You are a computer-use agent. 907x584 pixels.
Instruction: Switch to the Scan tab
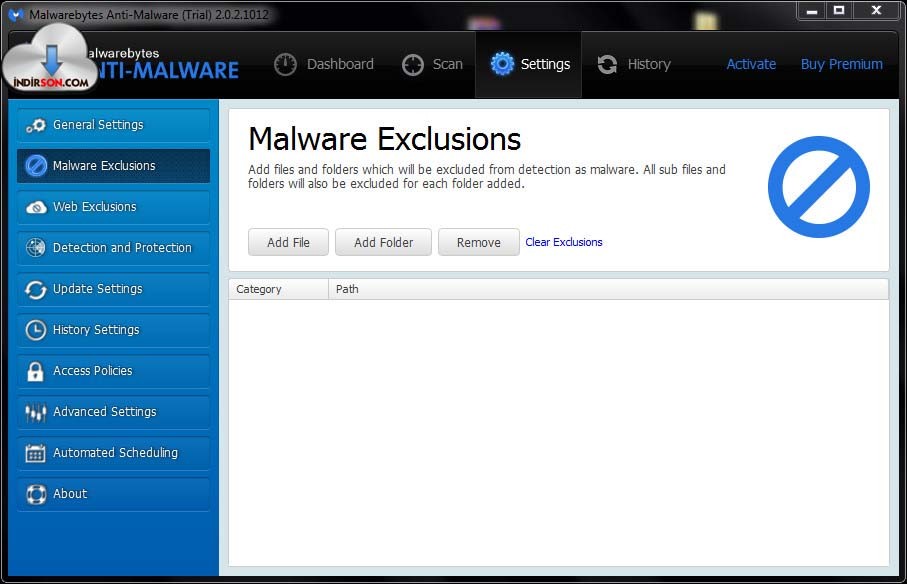[x=433, y=64]
